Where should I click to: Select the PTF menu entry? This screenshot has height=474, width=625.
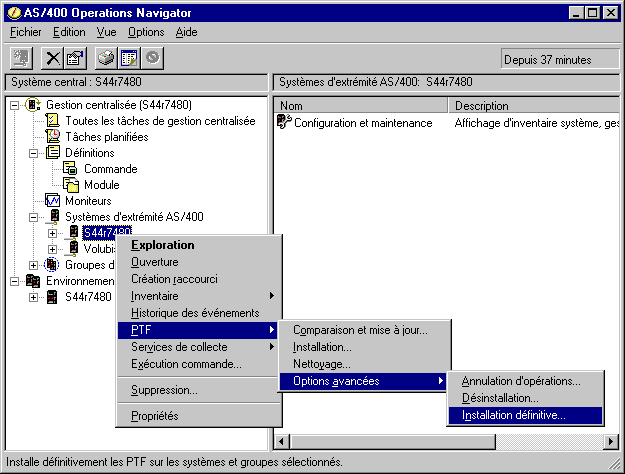point(198,330)
